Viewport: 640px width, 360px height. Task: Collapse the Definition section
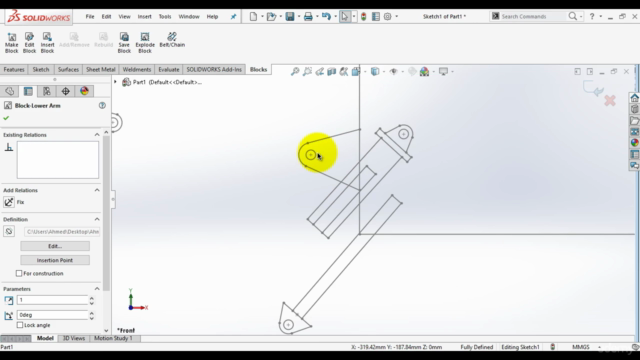point(97,219)
